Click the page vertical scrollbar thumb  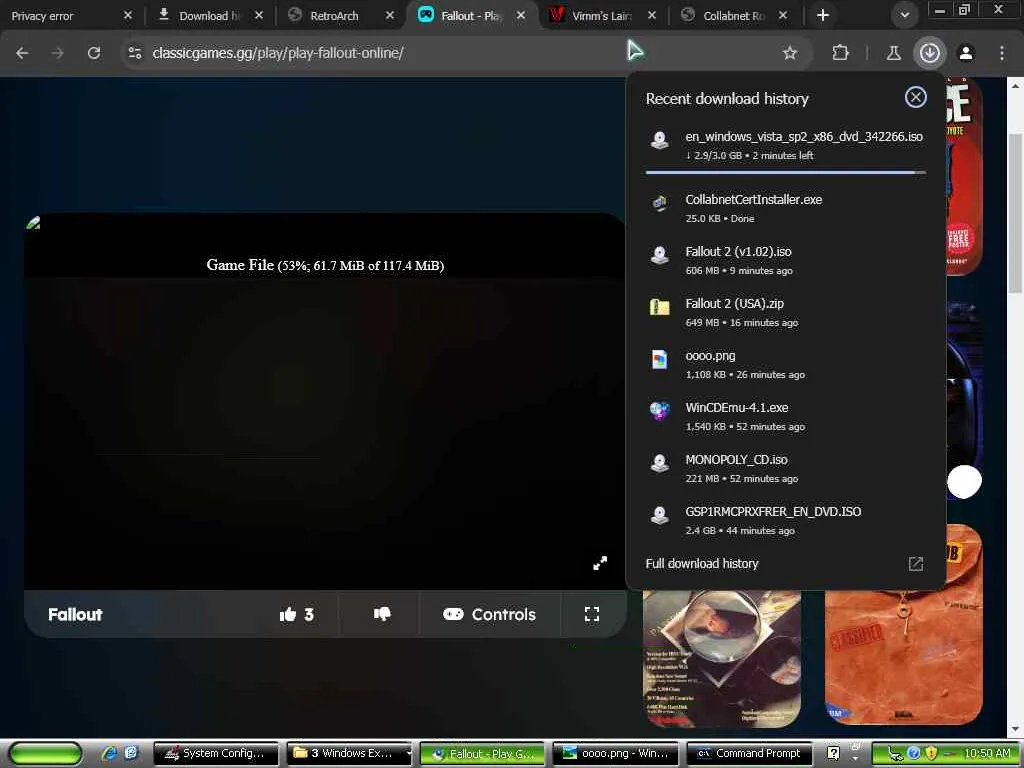[x=1015, y=212]
